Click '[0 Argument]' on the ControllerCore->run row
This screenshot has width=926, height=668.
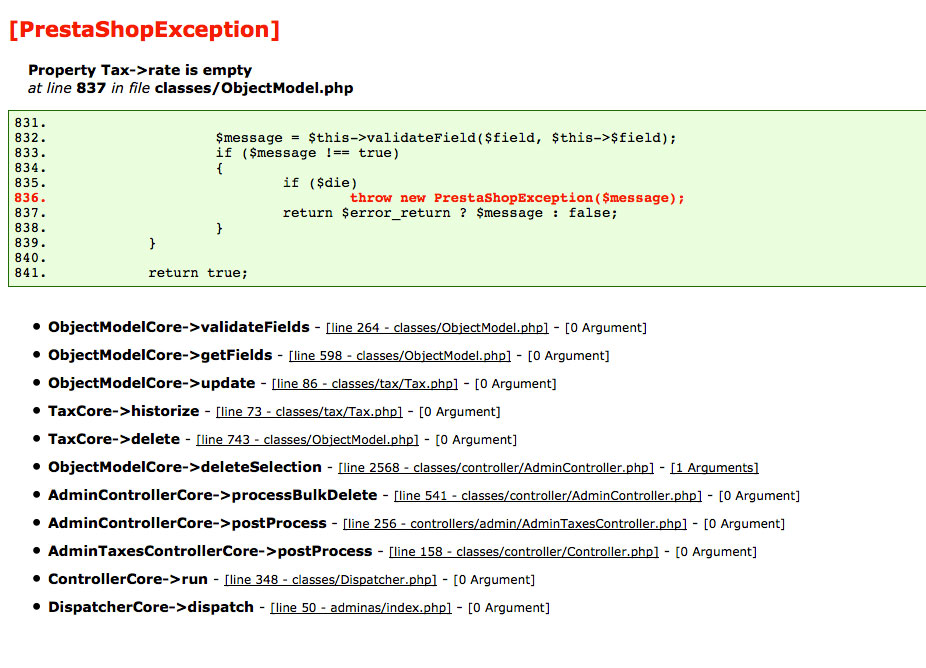[494, 580]
